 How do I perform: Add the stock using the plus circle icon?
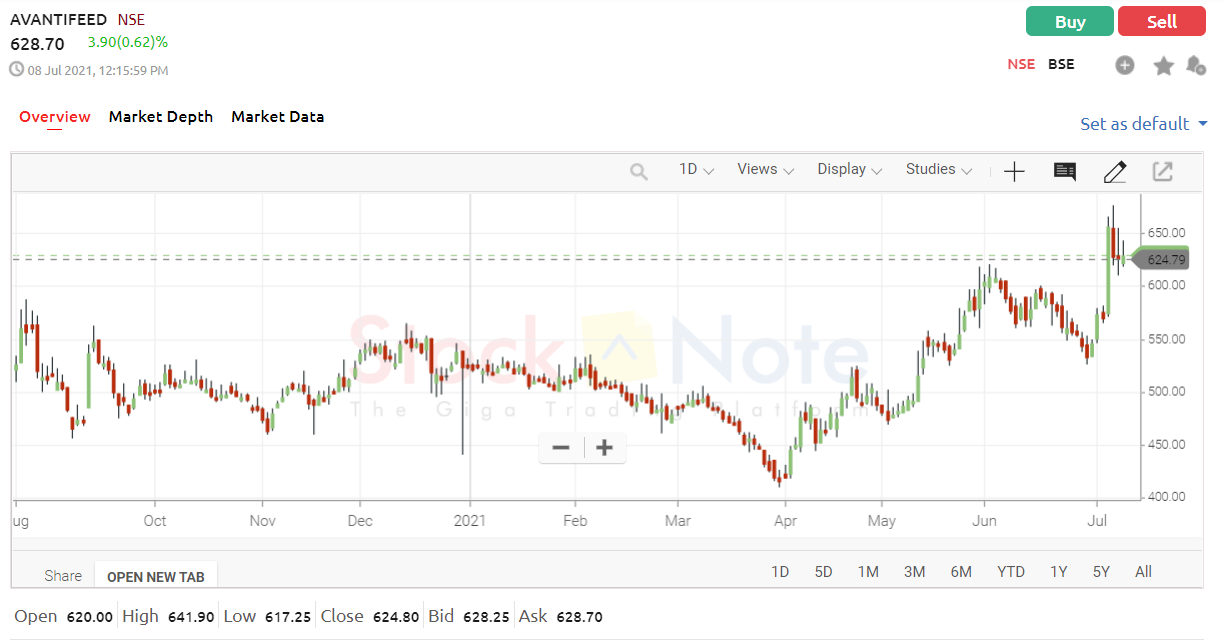click(x=1125, y=65)
